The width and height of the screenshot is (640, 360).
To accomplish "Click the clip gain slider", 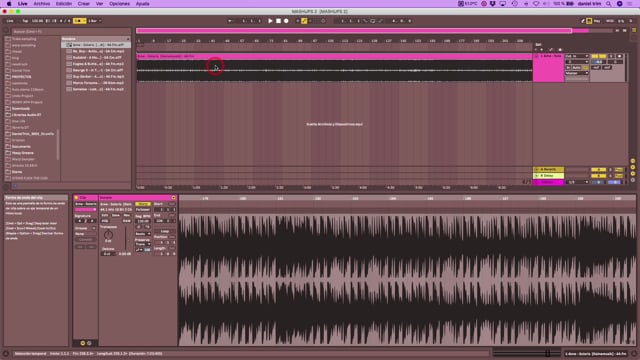I will [x=126, y=238].
